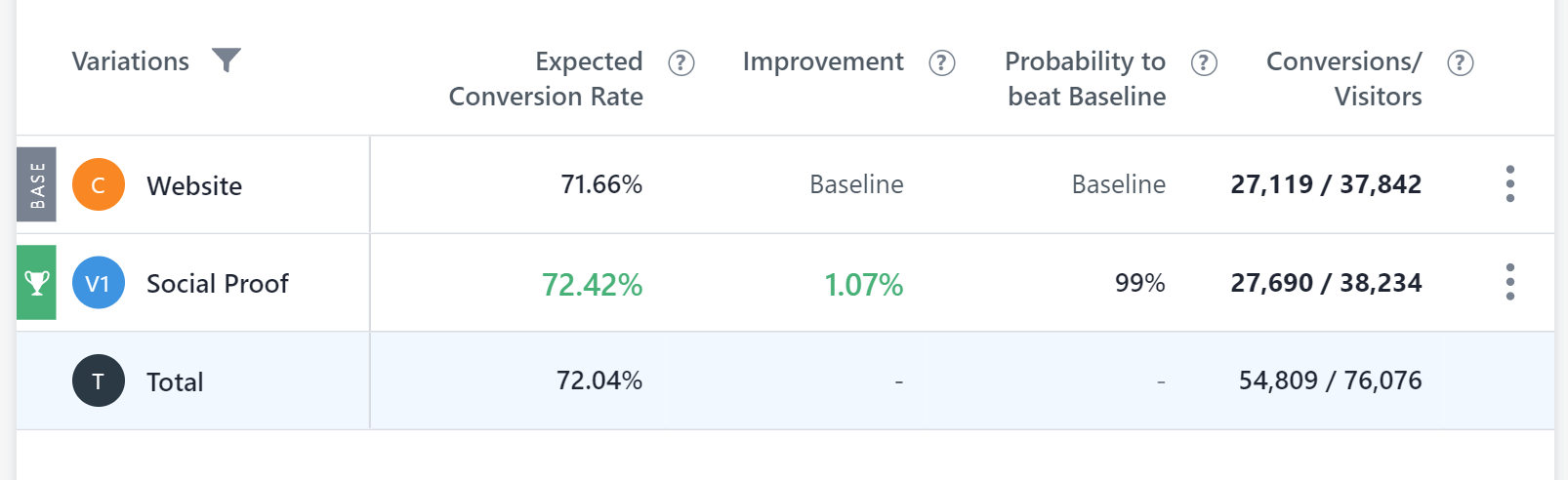Open the Social Proof variation name
Screen dimensions: 1568x480
click(x=218, y=284)
